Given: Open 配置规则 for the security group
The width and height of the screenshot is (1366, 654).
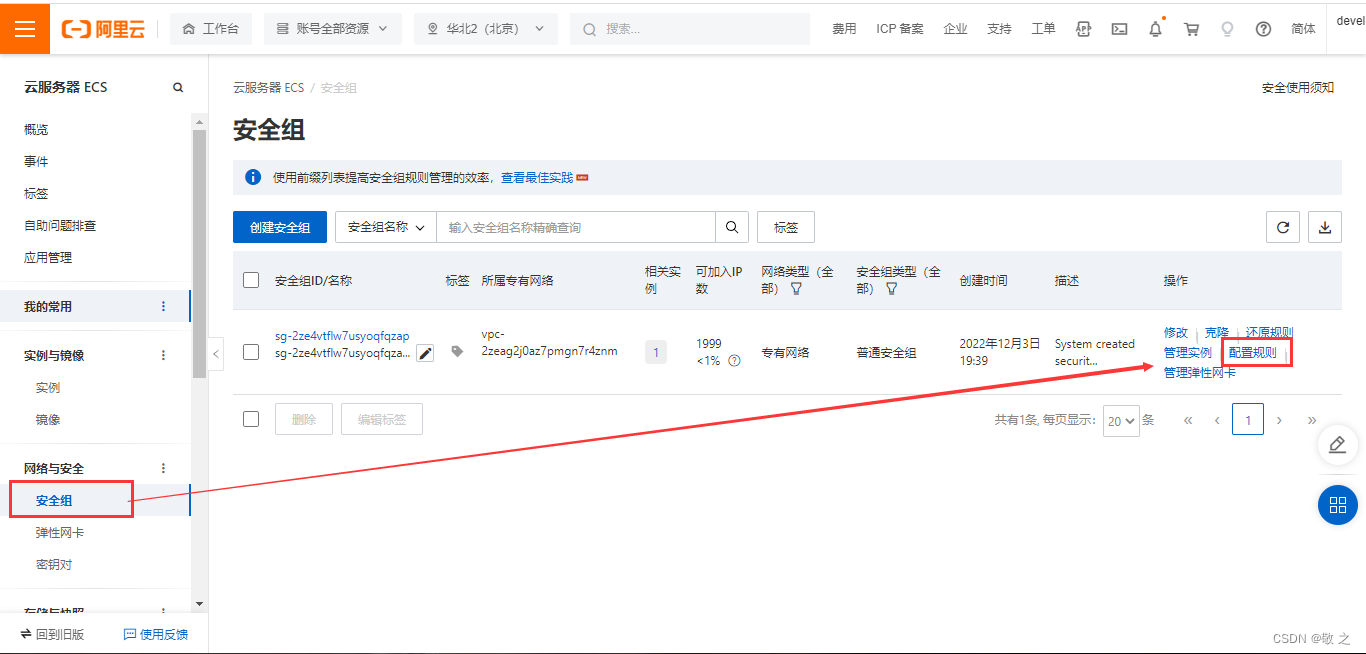Looking at the screenshot, I should tap(1254, 352).
